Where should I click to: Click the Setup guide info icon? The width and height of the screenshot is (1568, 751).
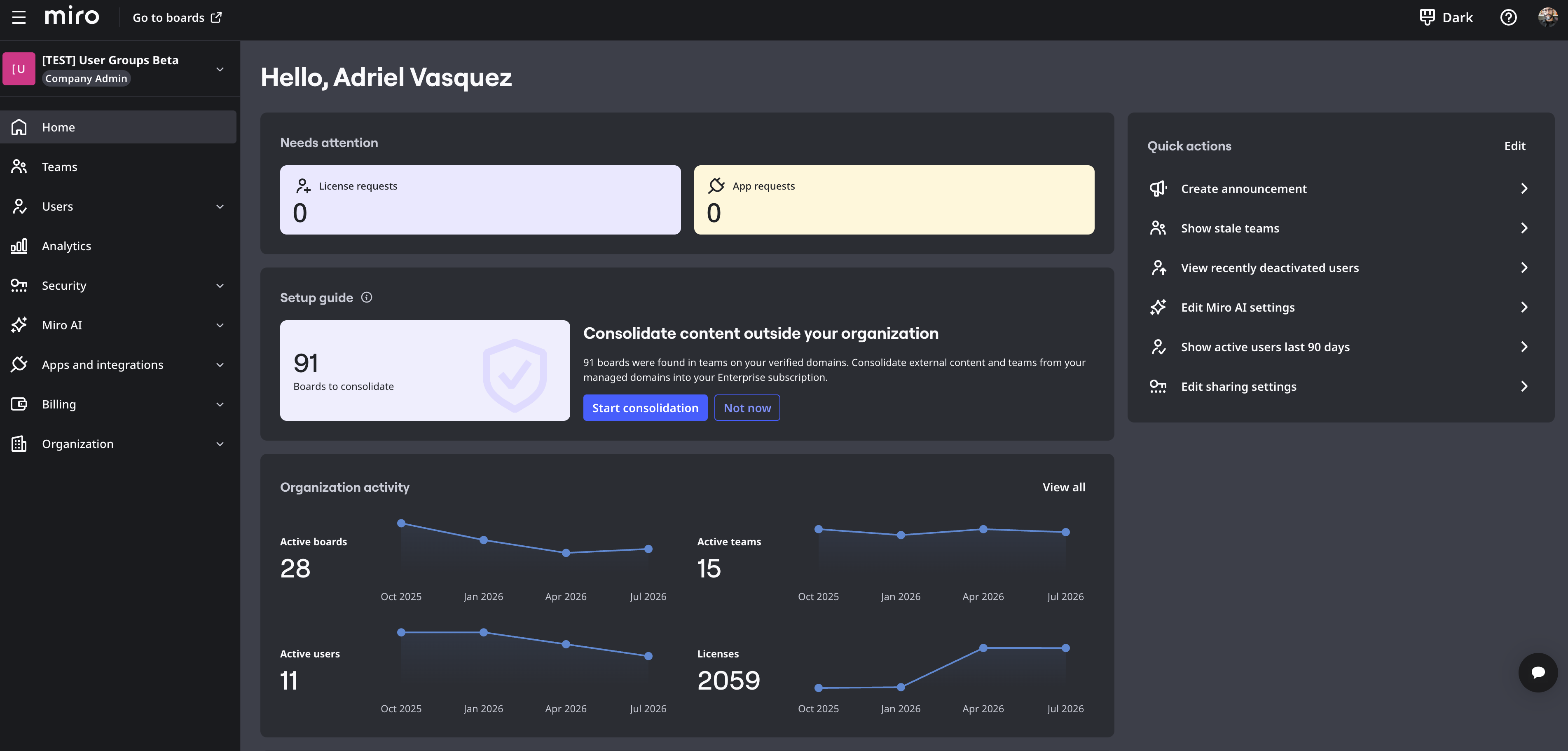pyautogui.click(x=366, y=297)
